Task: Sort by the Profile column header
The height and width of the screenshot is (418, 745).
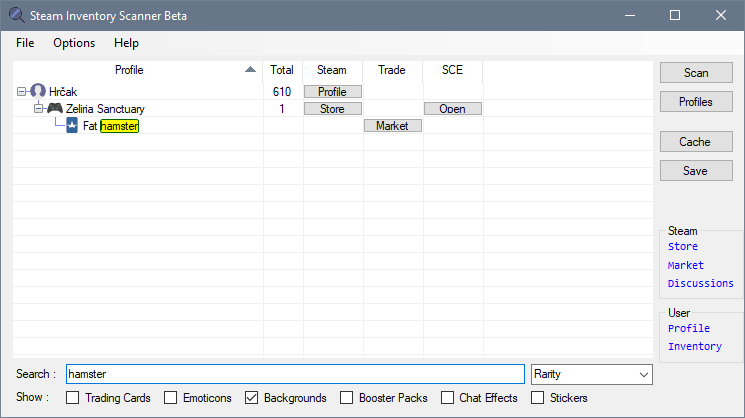Action: click(x=138, y=70)
